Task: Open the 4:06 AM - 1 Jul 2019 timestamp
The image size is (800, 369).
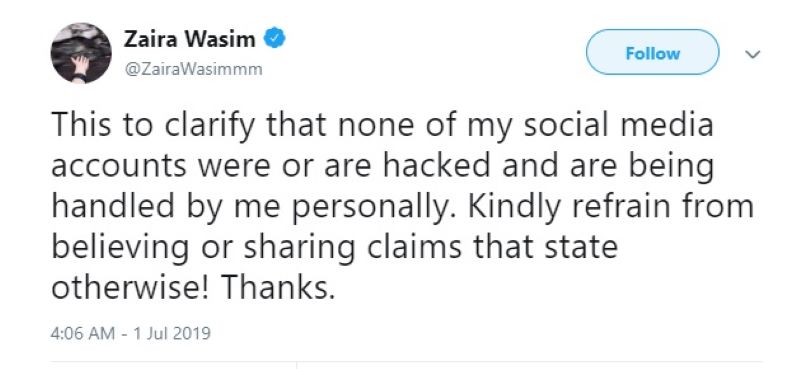Action: tap(131, 334)
